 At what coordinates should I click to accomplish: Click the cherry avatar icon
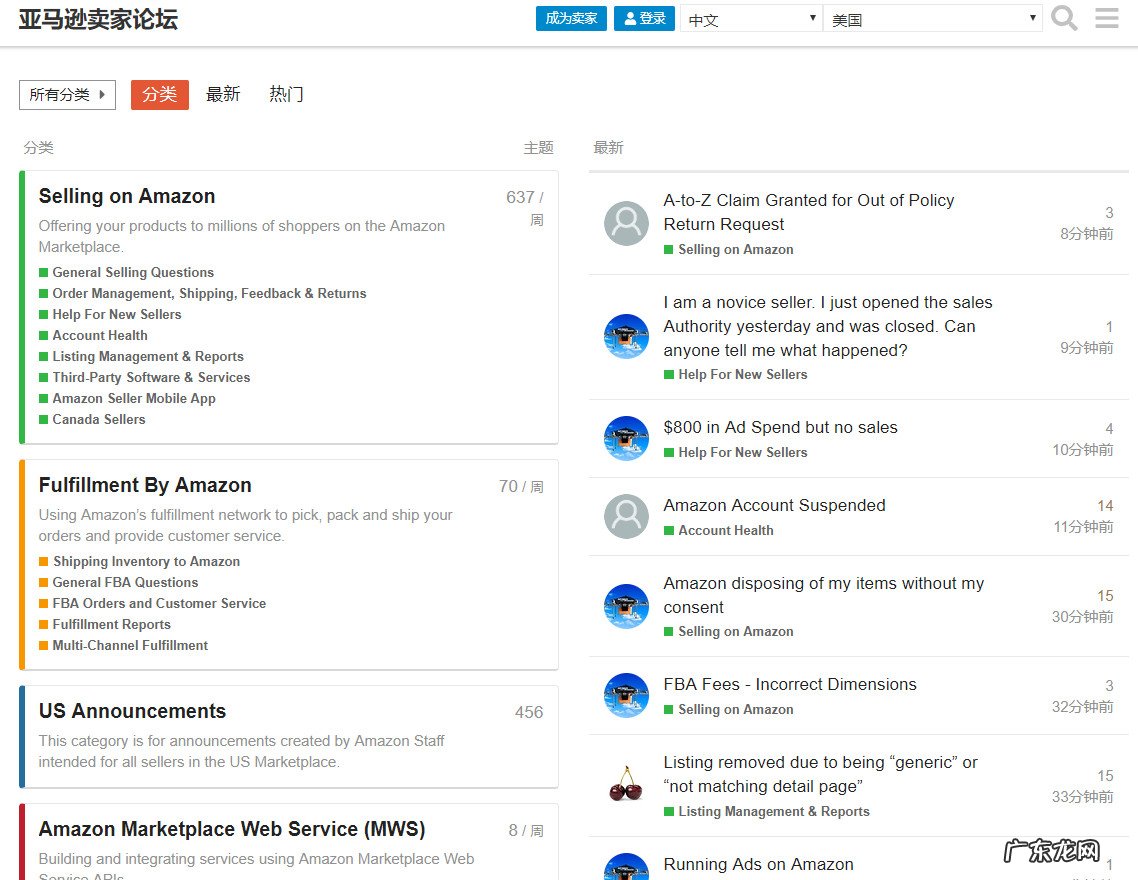point(626,785)
